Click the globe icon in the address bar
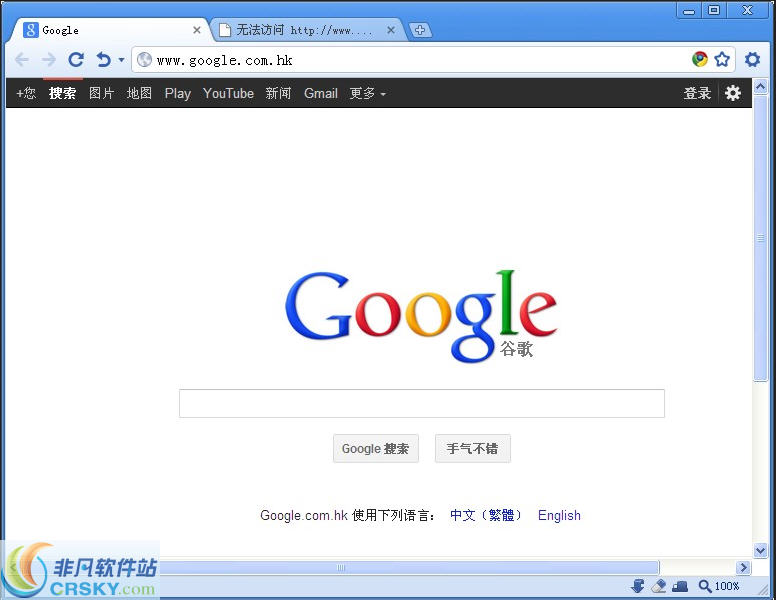Viewport: 776px width, 600px height. pyautogui.click(x=144, y=60)
